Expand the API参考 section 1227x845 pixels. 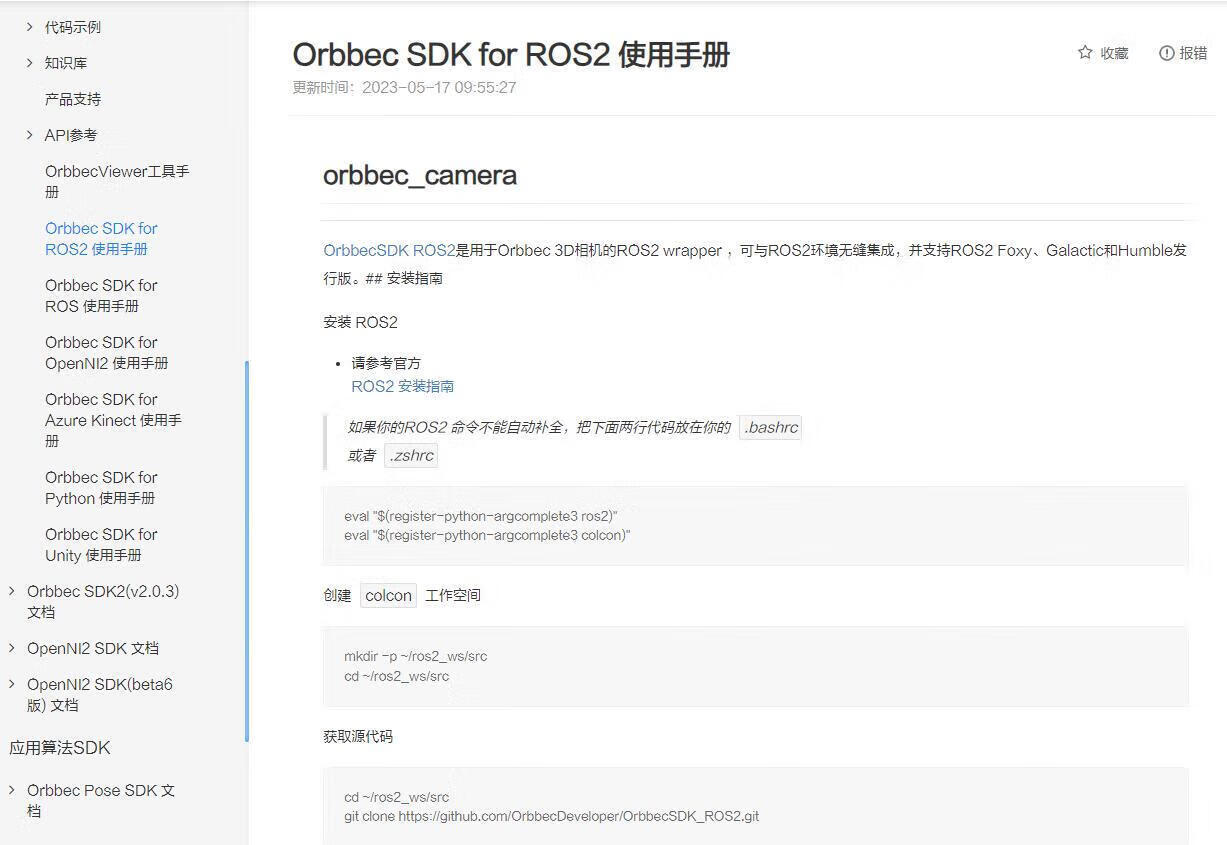(29, 135)
